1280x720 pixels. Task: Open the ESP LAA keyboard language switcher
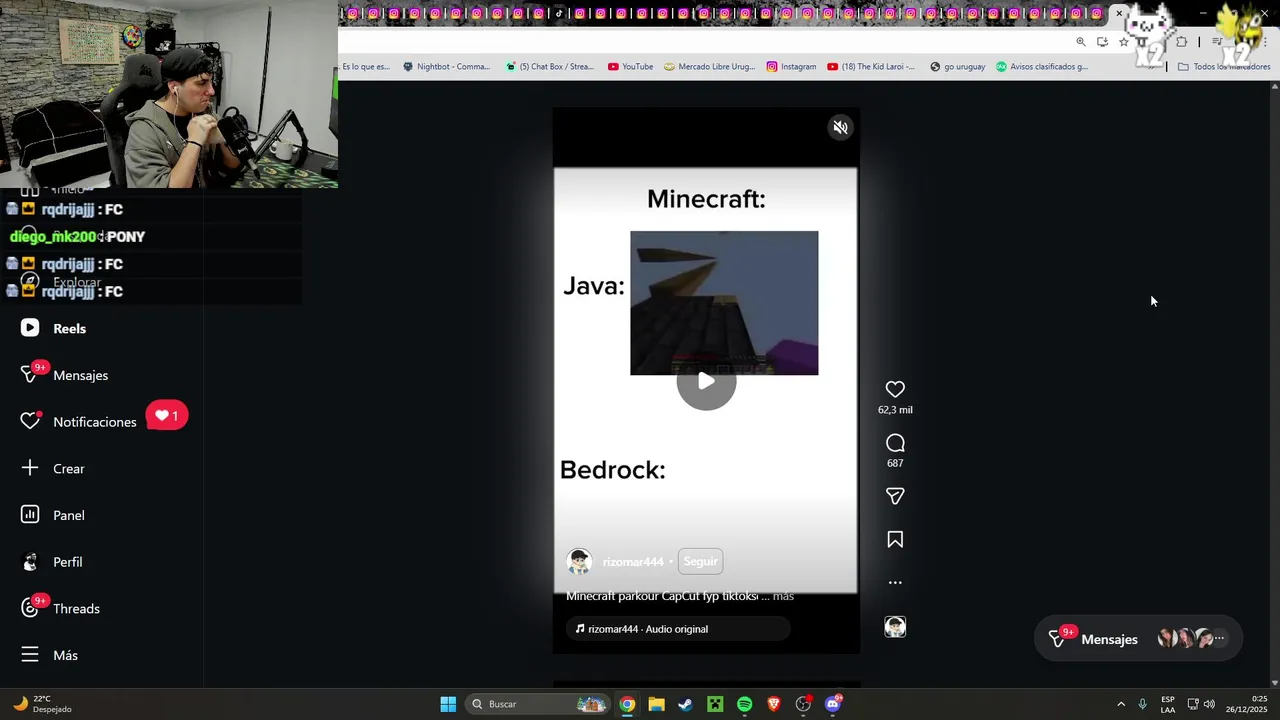coord(1168,704)
